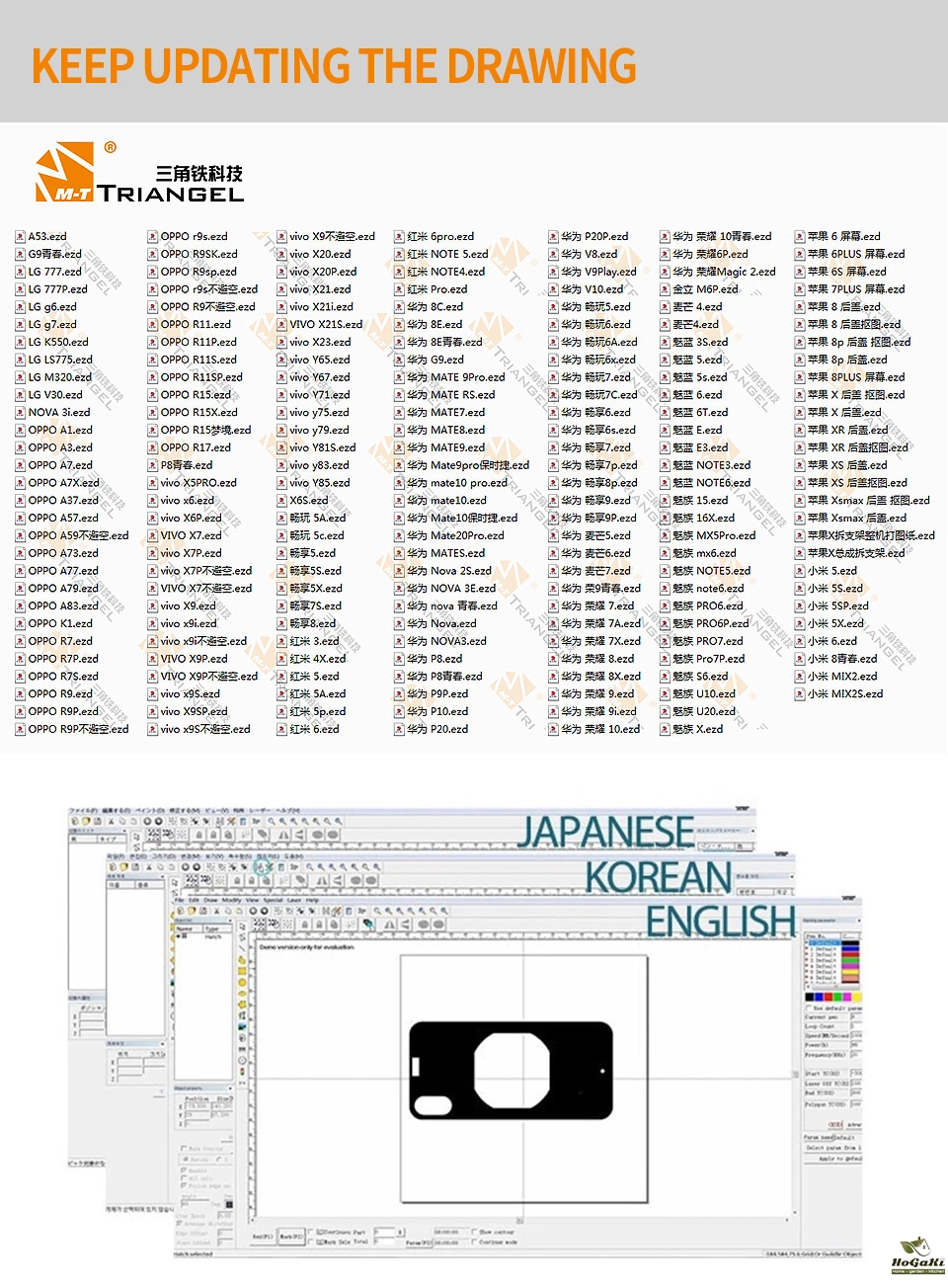Enable the Show contour checkbox
Screen dimensions: 948x1288
(474, 1232)
